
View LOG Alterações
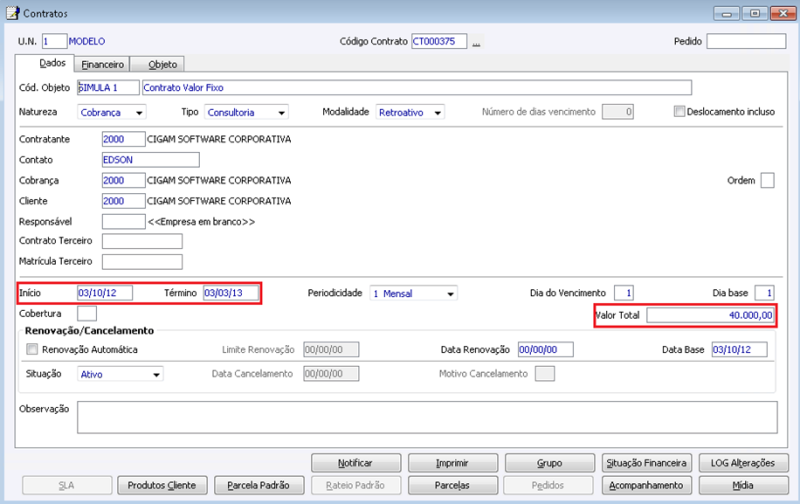(x=743, y=463)
